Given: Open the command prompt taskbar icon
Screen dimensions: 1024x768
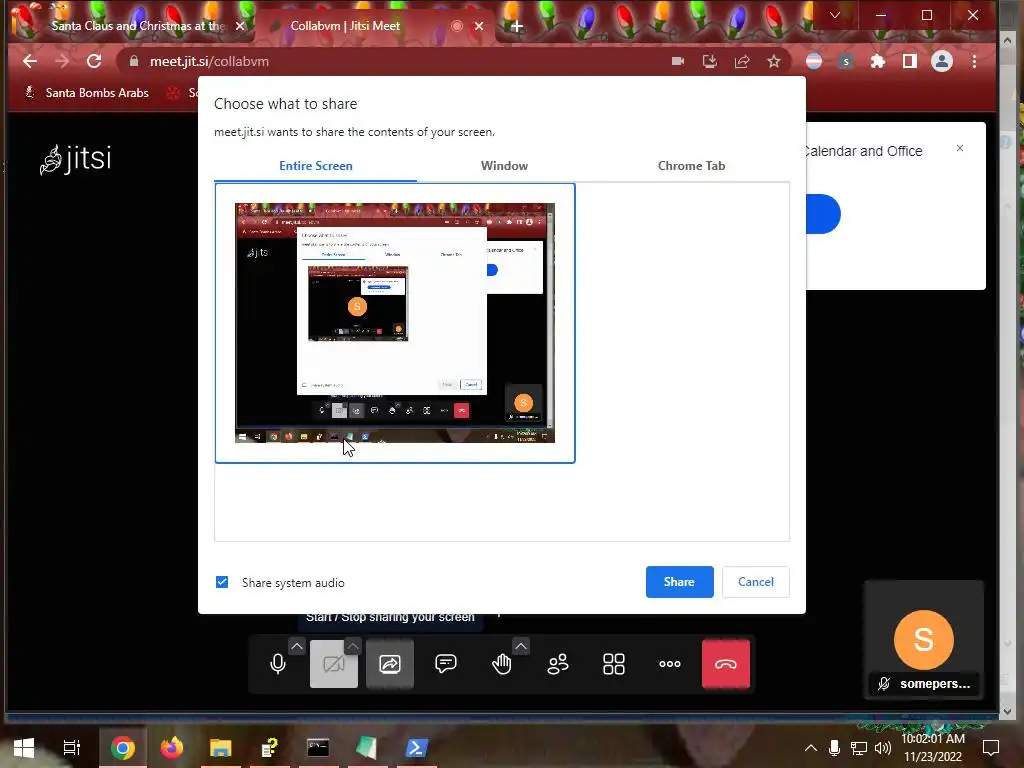Looking at the screenshot, I should pos(318,748).
